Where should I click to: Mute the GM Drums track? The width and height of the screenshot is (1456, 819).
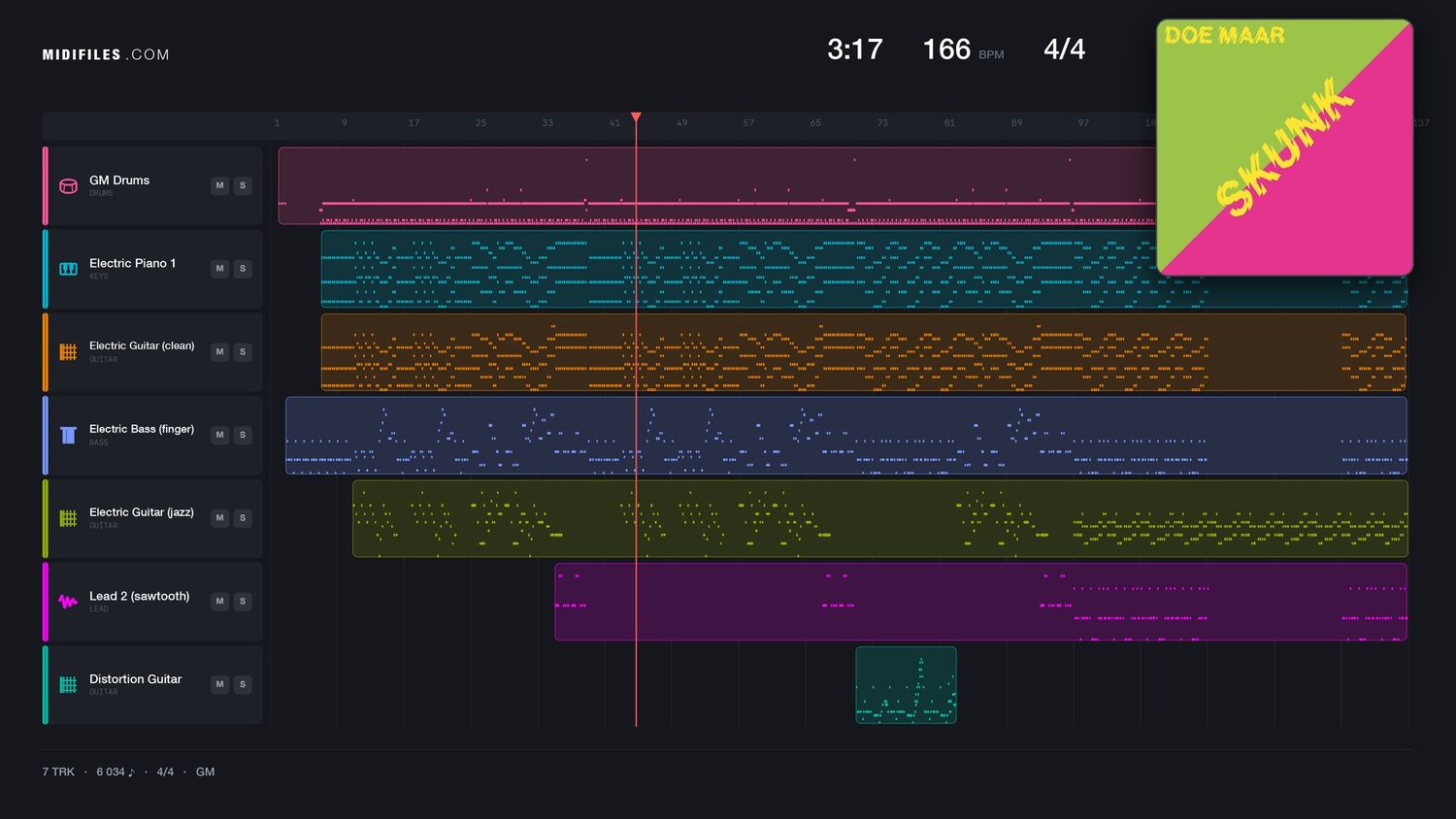click(219, 185)
